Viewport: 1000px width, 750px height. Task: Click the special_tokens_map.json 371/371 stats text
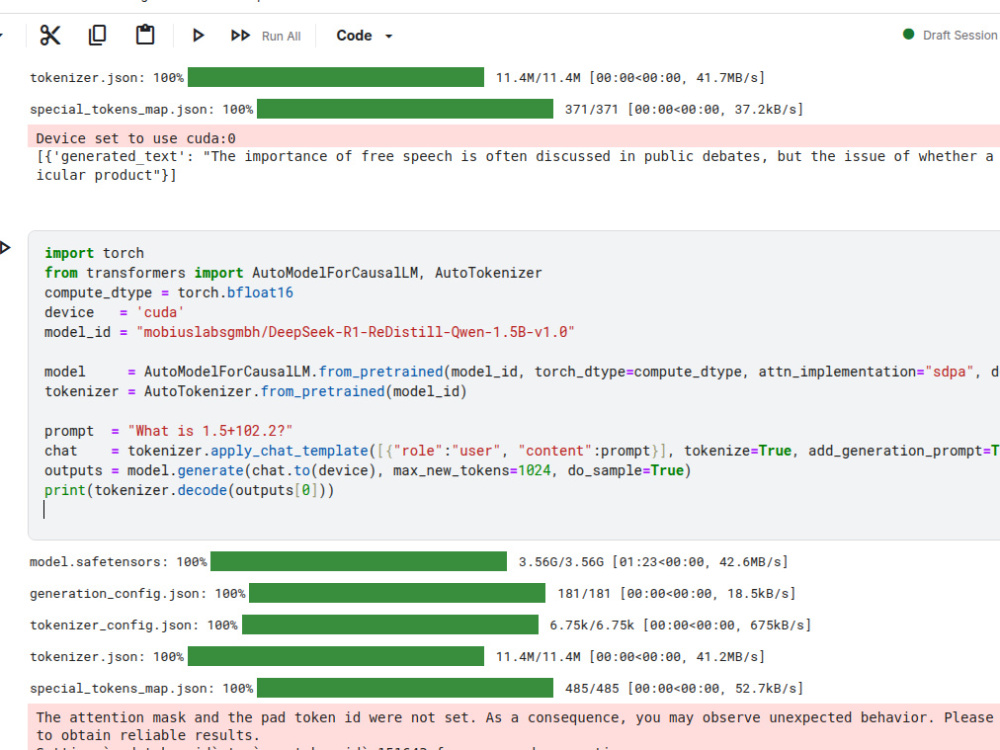point(683,109)
